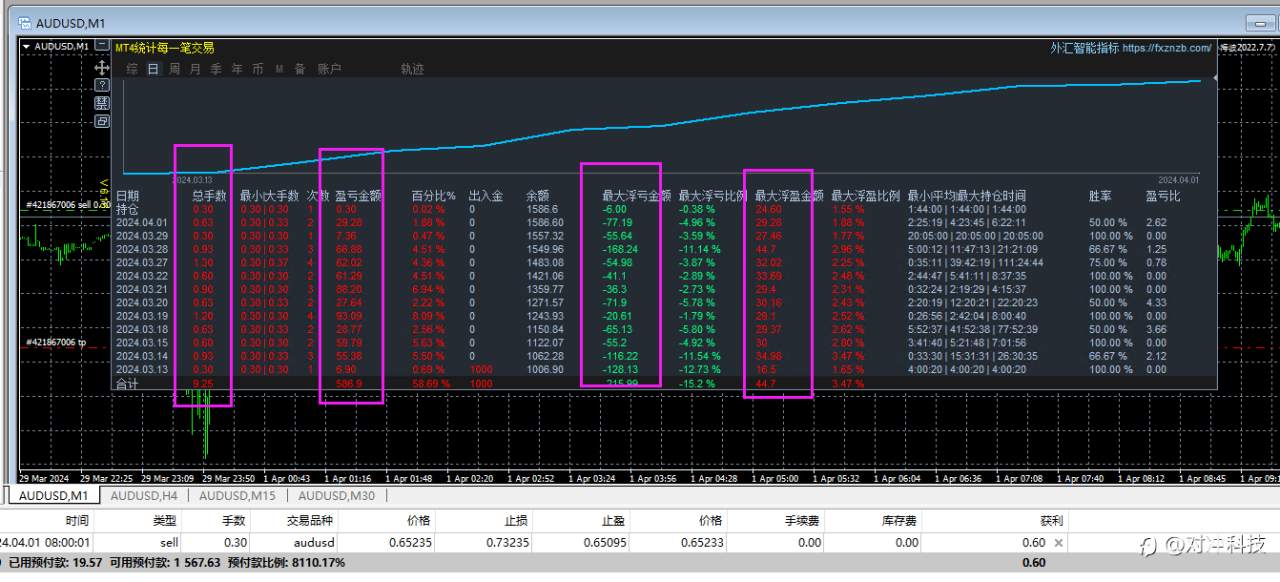Image resolution: width=1280 pixels, height=582 pixels.
Task: Select the 日 daily statistics tab
Action: 153,69
